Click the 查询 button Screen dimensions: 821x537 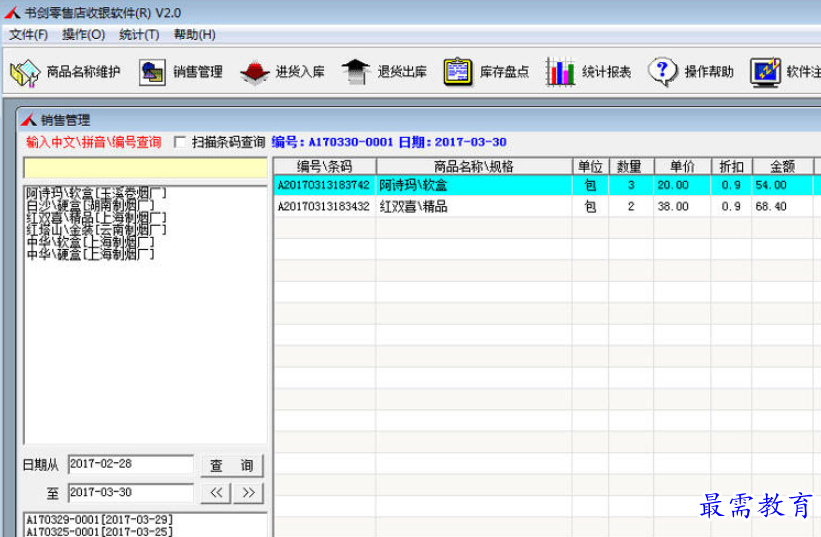[x=232, y=465]
